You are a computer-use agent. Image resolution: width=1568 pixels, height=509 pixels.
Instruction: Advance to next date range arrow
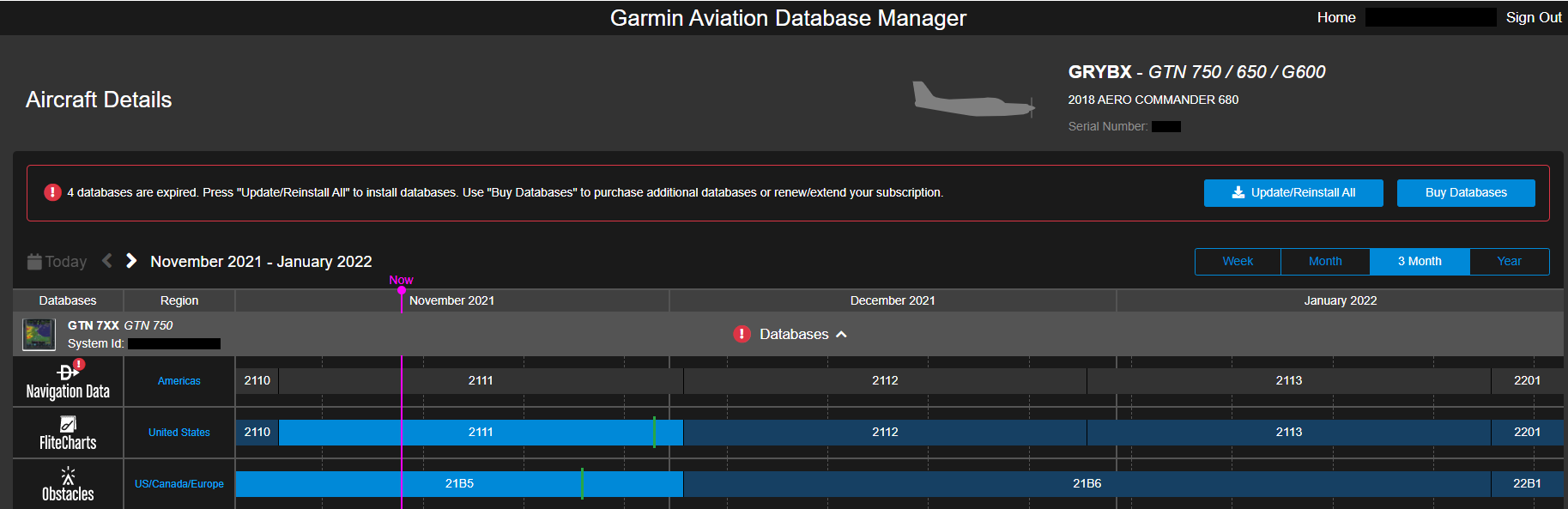pyautogui.click(x=131, y=260)
